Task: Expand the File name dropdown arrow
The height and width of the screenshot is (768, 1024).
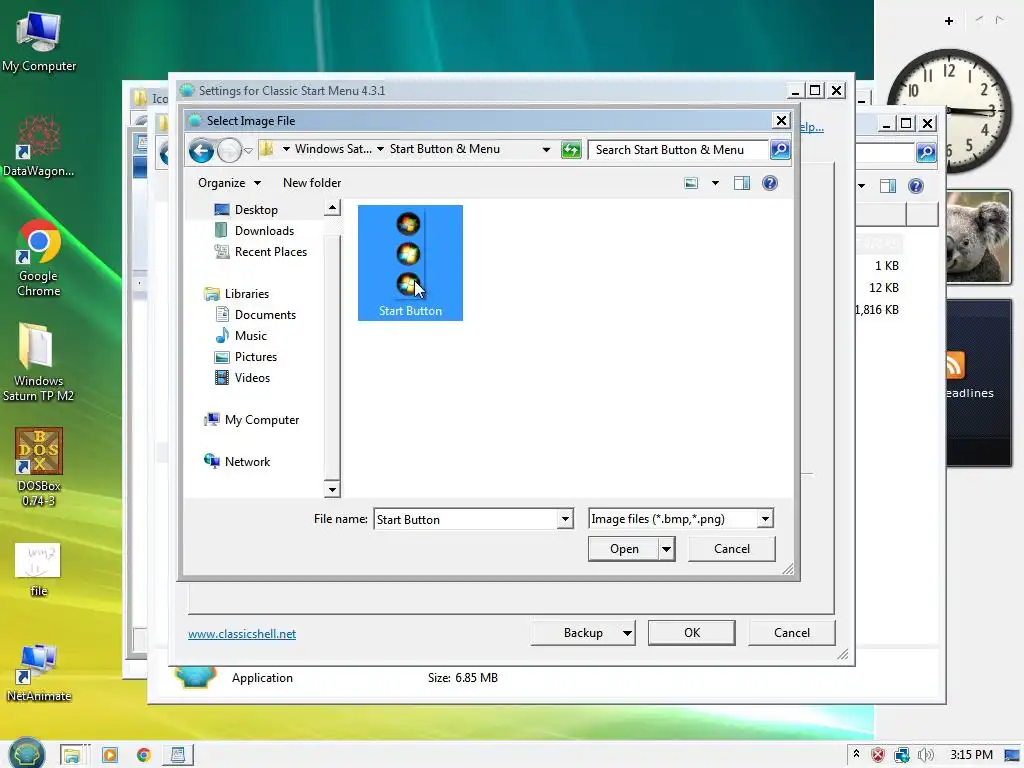Action: 565,519
